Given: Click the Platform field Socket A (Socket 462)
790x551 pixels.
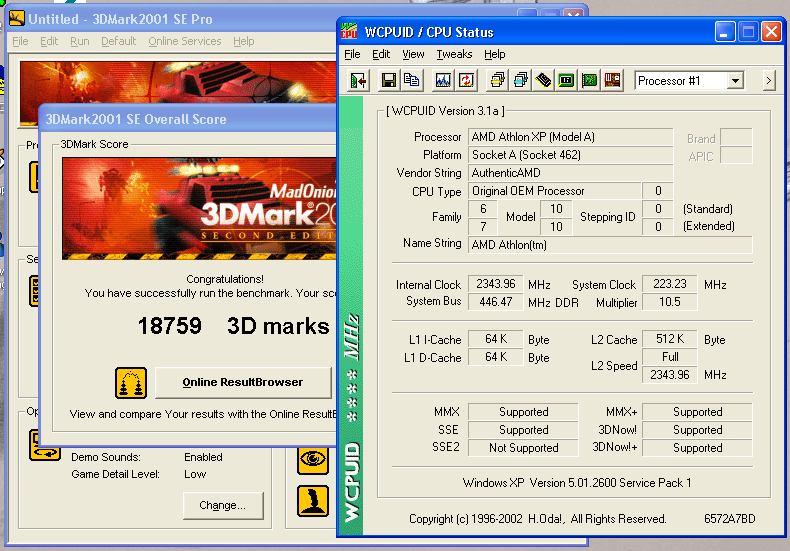Looking at the screenshot, I should [x=570, y=155].
